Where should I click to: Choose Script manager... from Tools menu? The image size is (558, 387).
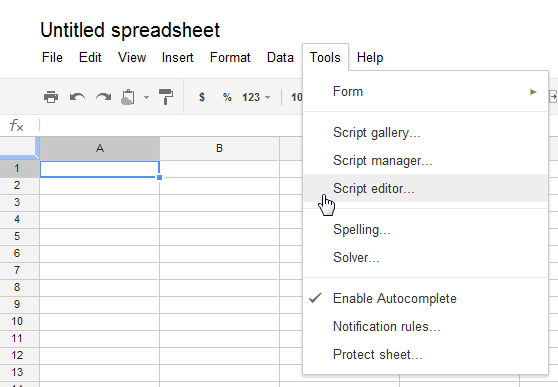tap(425, 160)
